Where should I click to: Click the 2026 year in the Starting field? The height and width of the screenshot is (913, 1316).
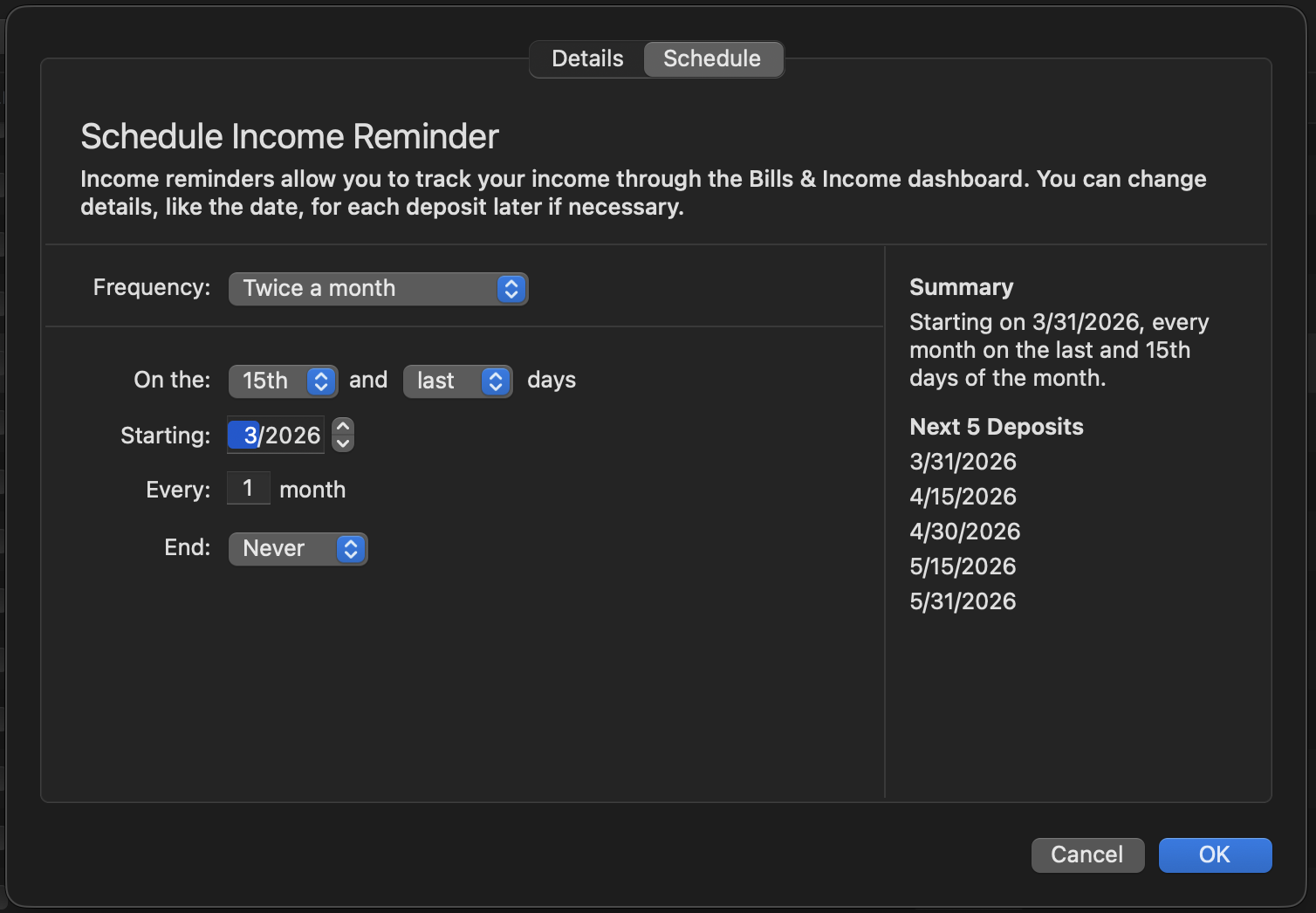coord(293,435)
